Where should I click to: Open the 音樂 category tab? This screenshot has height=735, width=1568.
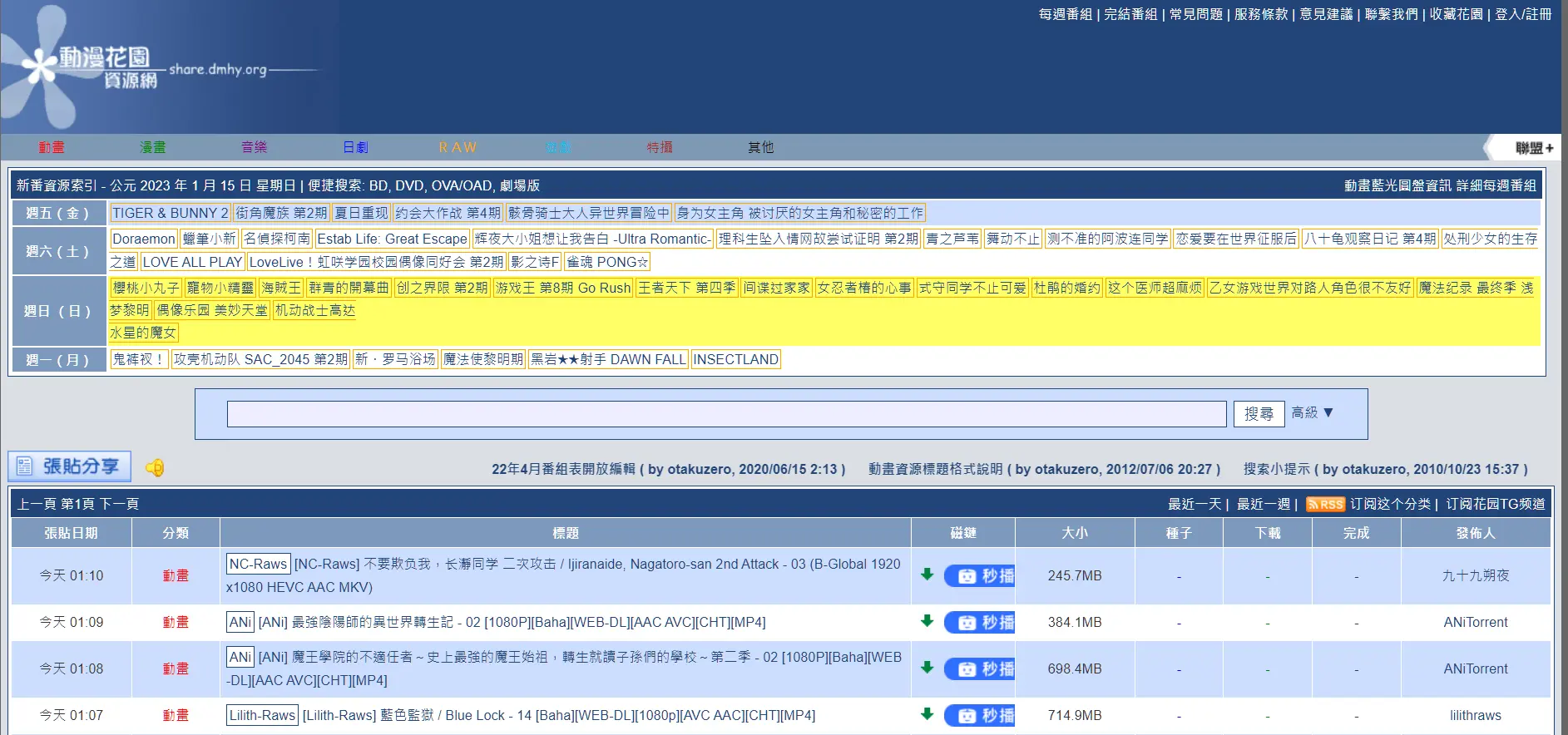point(254,147)
